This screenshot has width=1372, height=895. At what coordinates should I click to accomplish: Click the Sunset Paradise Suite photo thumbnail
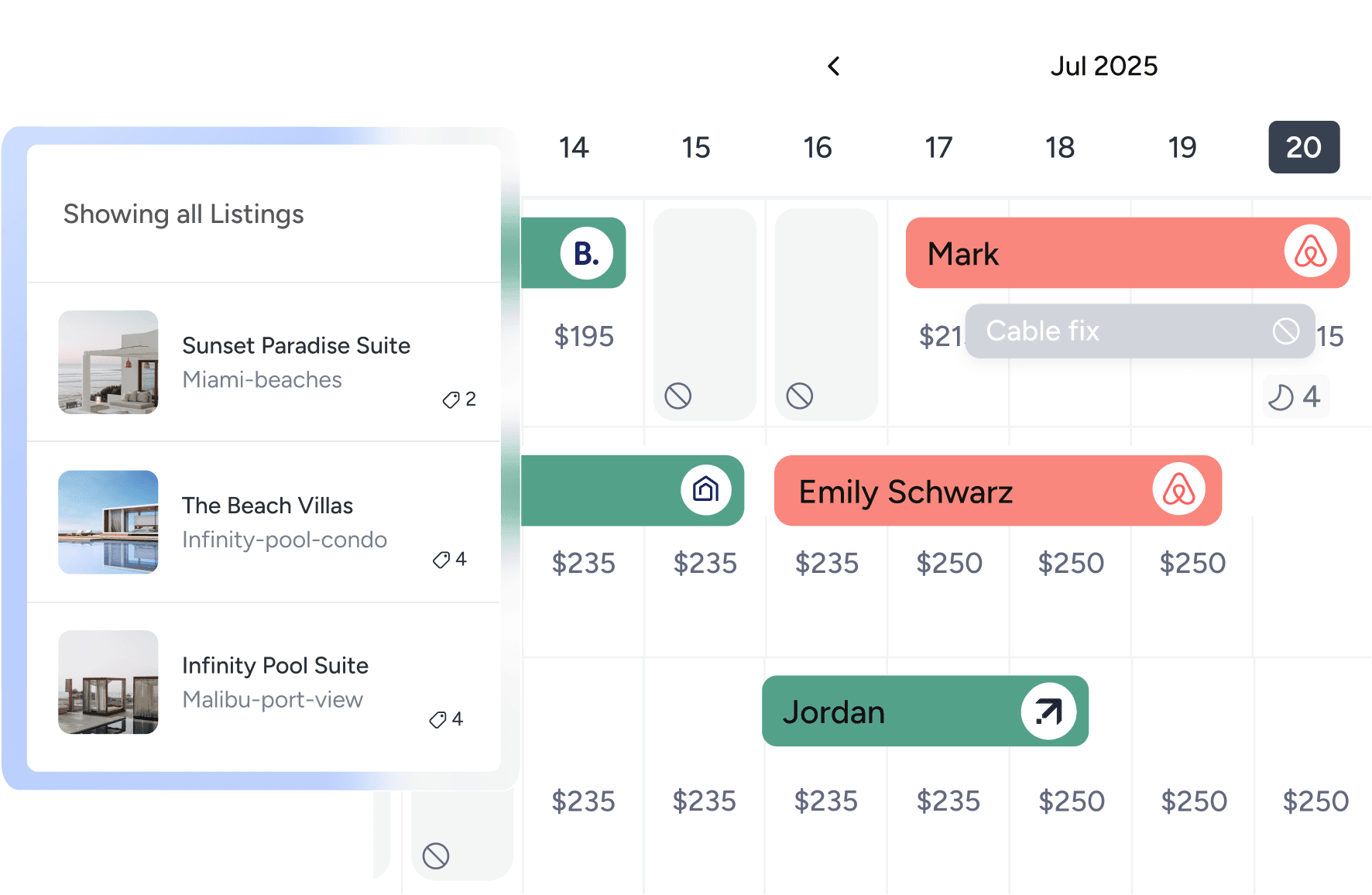108,362
